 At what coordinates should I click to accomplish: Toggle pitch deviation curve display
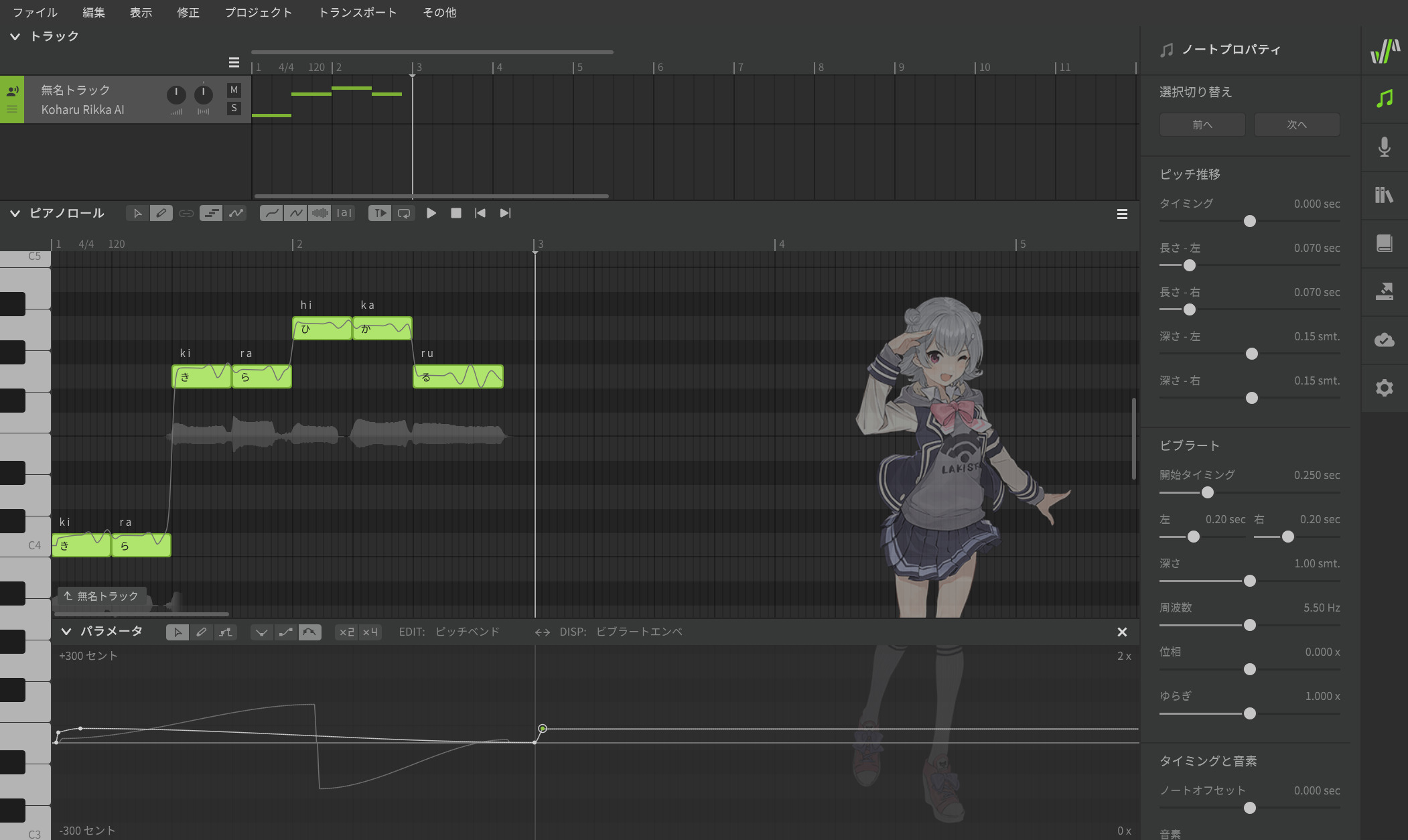pyautogui.click(x=295, y=213)
